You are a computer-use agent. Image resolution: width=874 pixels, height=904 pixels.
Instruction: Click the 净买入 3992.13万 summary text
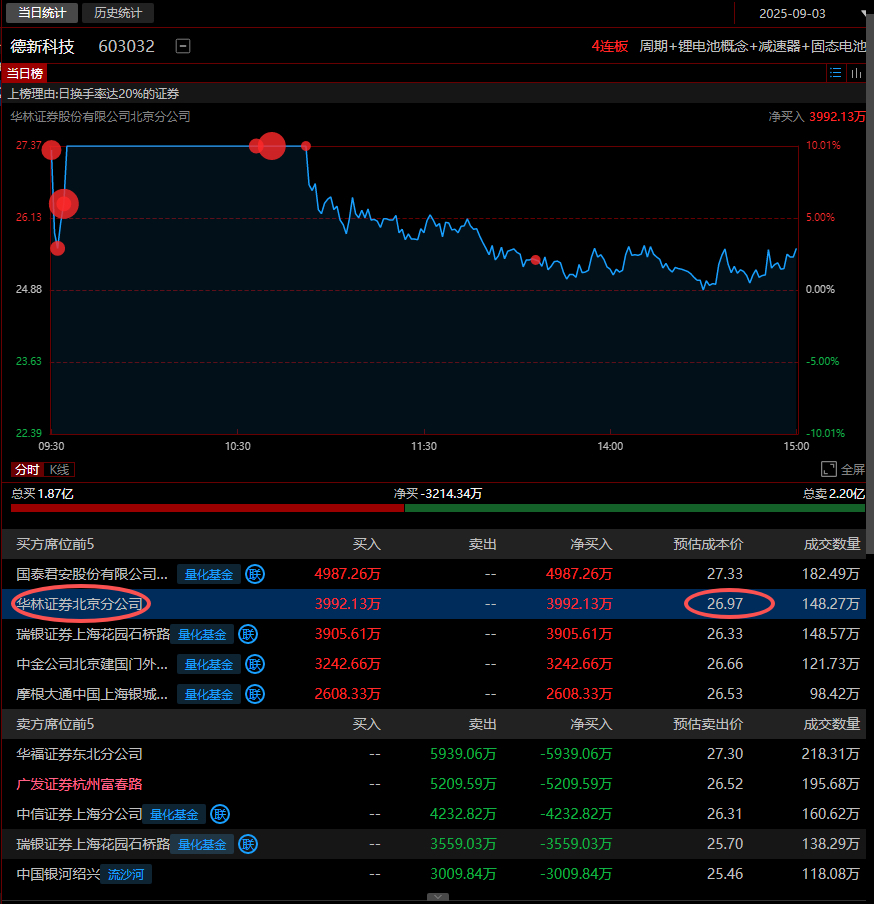point(817,116)
